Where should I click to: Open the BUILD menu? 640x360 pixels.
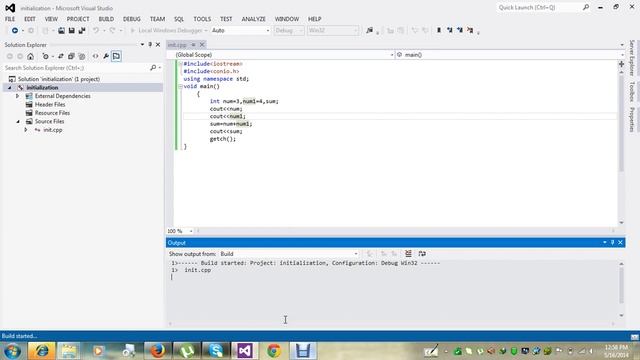click(106, 19)
